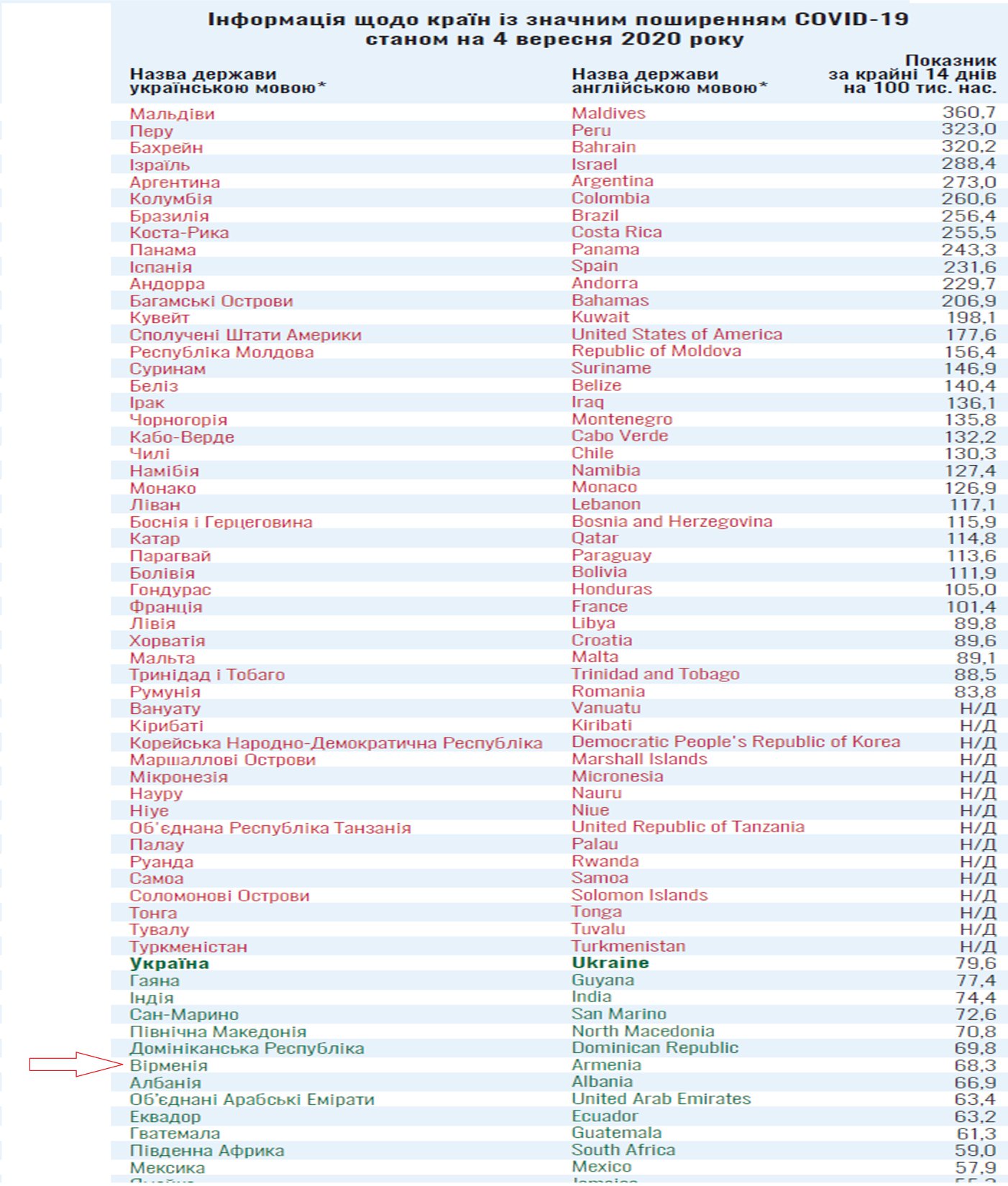This screenshot has width=1008, height=1186.
Task: Select the value '288,4' for Israel
Action: tap(968, 163)
